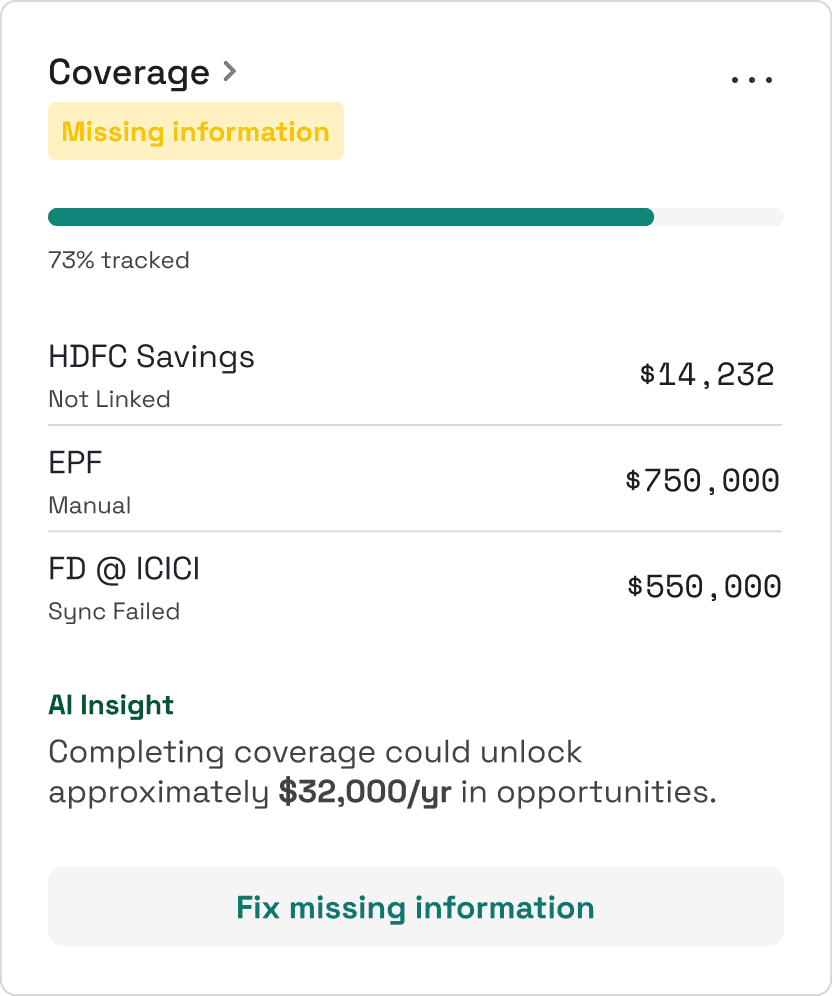Click the Not Linked status text
832x996 pixels.
[x=110, y=399]
